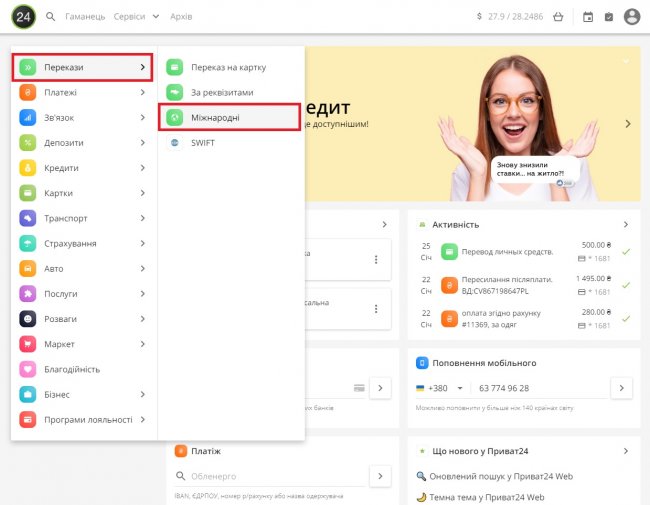Click the SWIFT globe icon
Screen dimensions: 650x505
coord(174,143)
